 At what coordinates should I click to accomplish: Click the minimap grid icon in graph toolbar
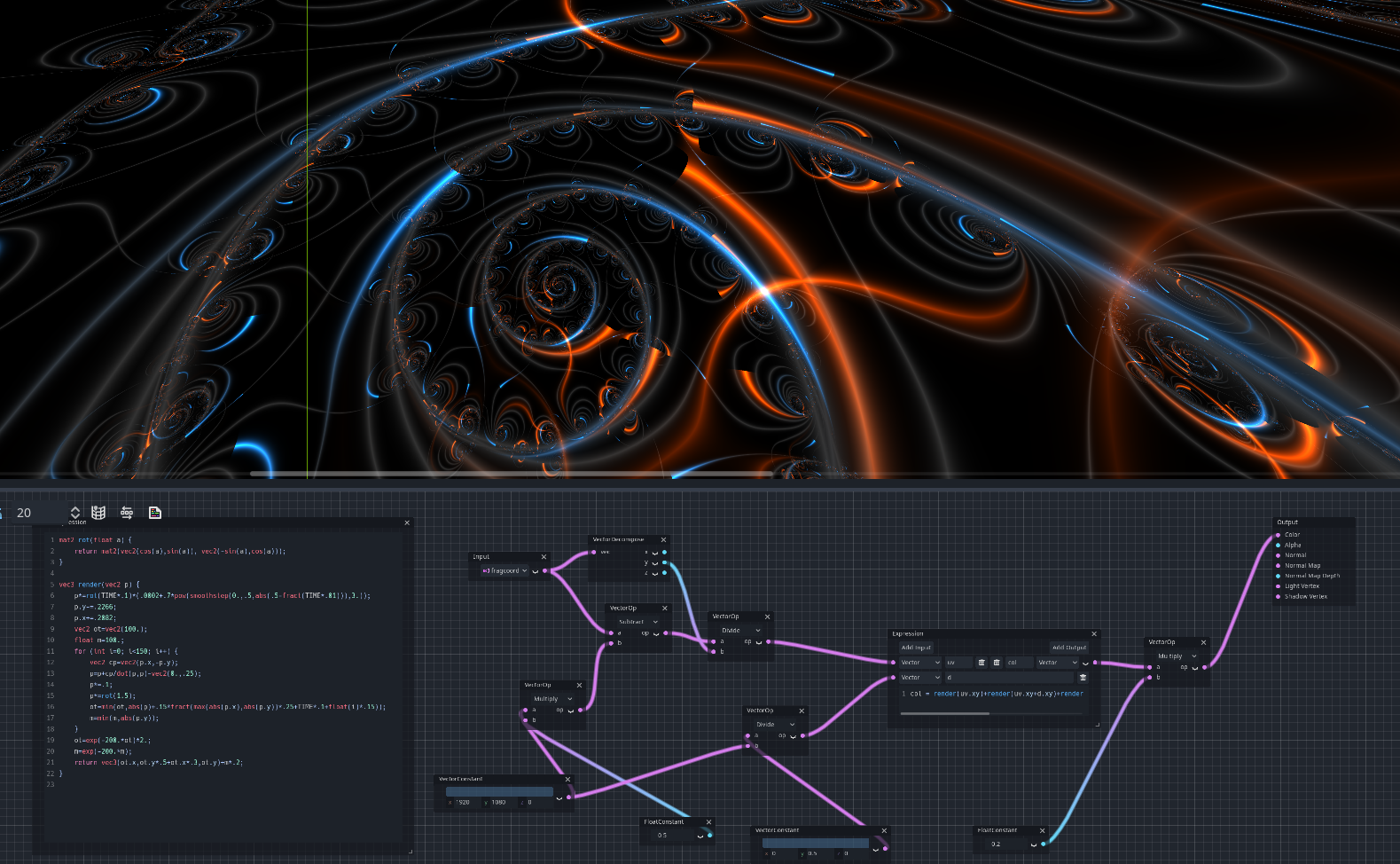[x=98, y=513]
